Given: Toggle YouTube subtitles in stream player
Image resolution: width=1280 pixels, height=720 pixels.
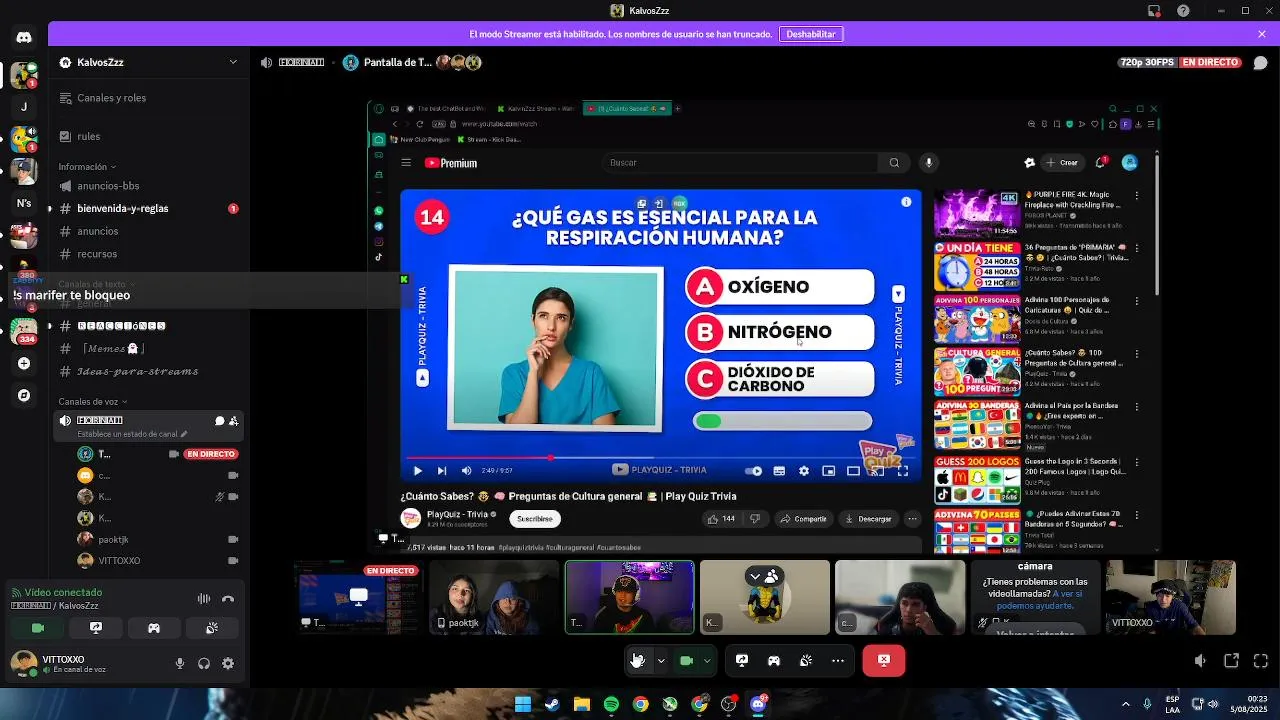Looking at the screenshot, I should point(779,471).
